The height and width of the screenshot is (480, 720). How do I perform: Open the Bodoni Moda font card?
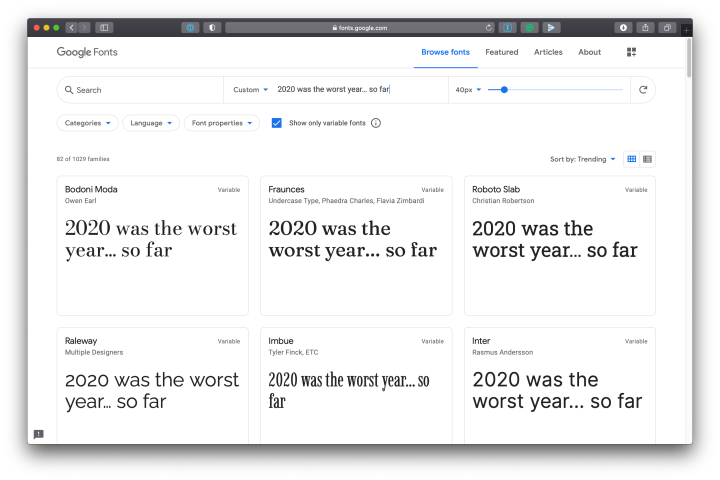(x=152, y=246)
